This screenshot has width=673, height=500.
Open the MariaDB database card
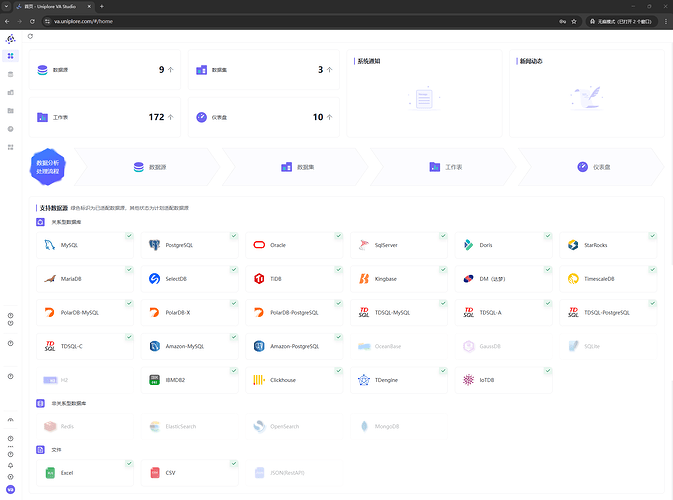(85, 279)
